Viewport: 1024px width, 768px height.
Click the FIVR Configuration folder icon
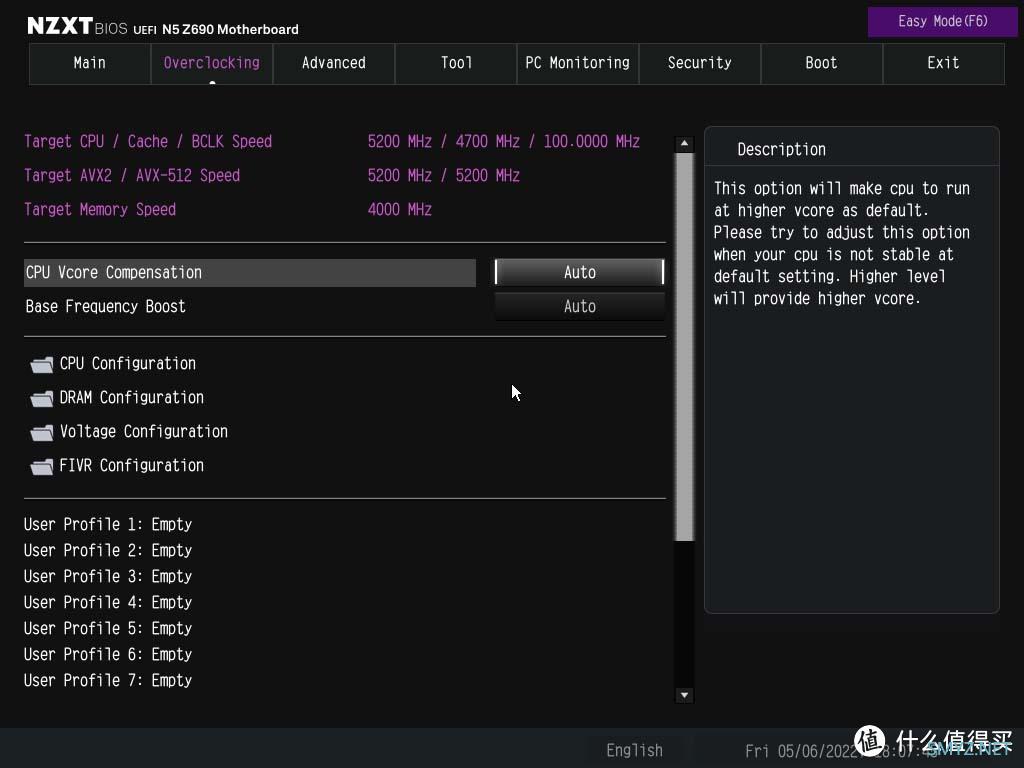point(42,467)
